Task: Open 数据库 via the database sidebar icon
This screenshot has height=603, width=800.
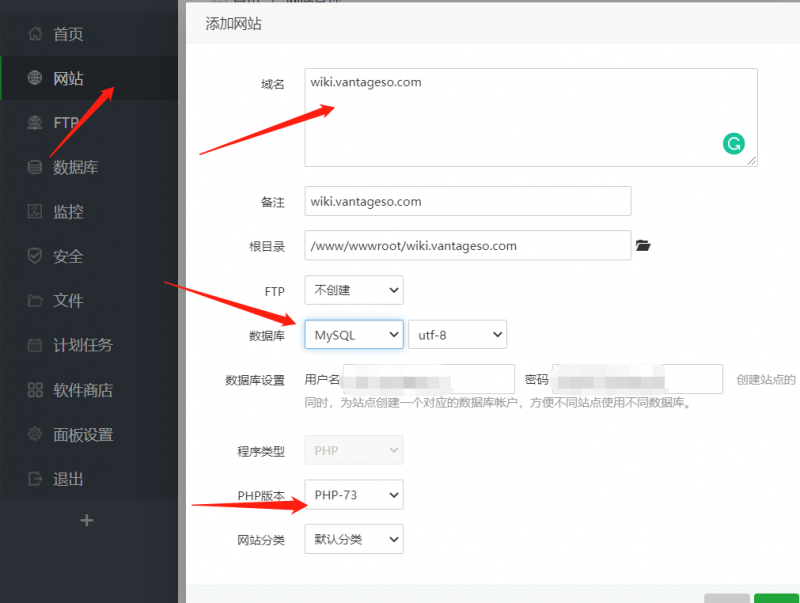Action: pos(35,167)
